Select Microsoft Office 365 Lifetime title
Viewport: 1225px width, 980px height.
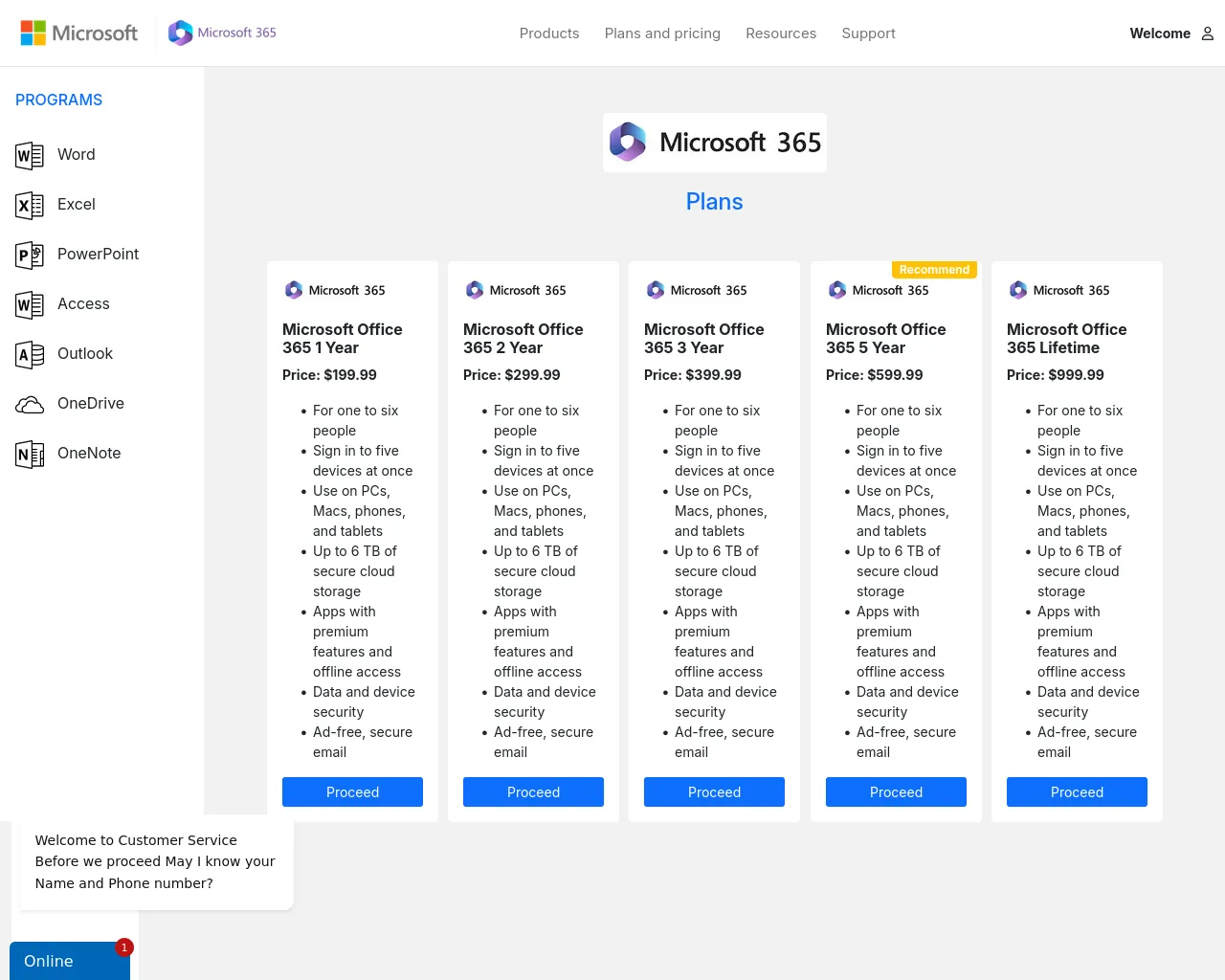pos(1067,339)
